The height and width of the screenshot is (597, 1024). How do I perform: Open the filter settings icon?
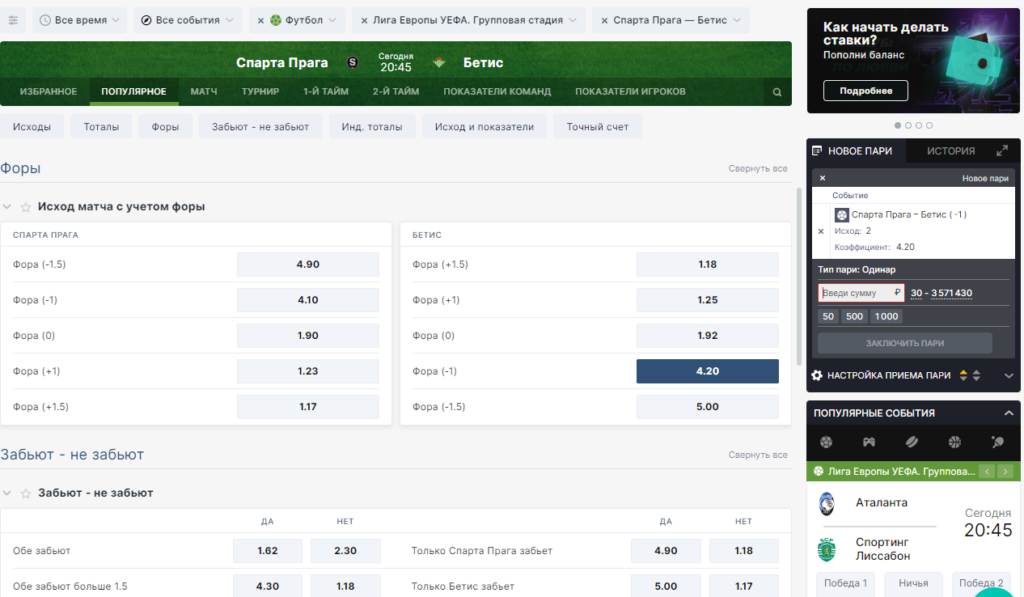12,20
